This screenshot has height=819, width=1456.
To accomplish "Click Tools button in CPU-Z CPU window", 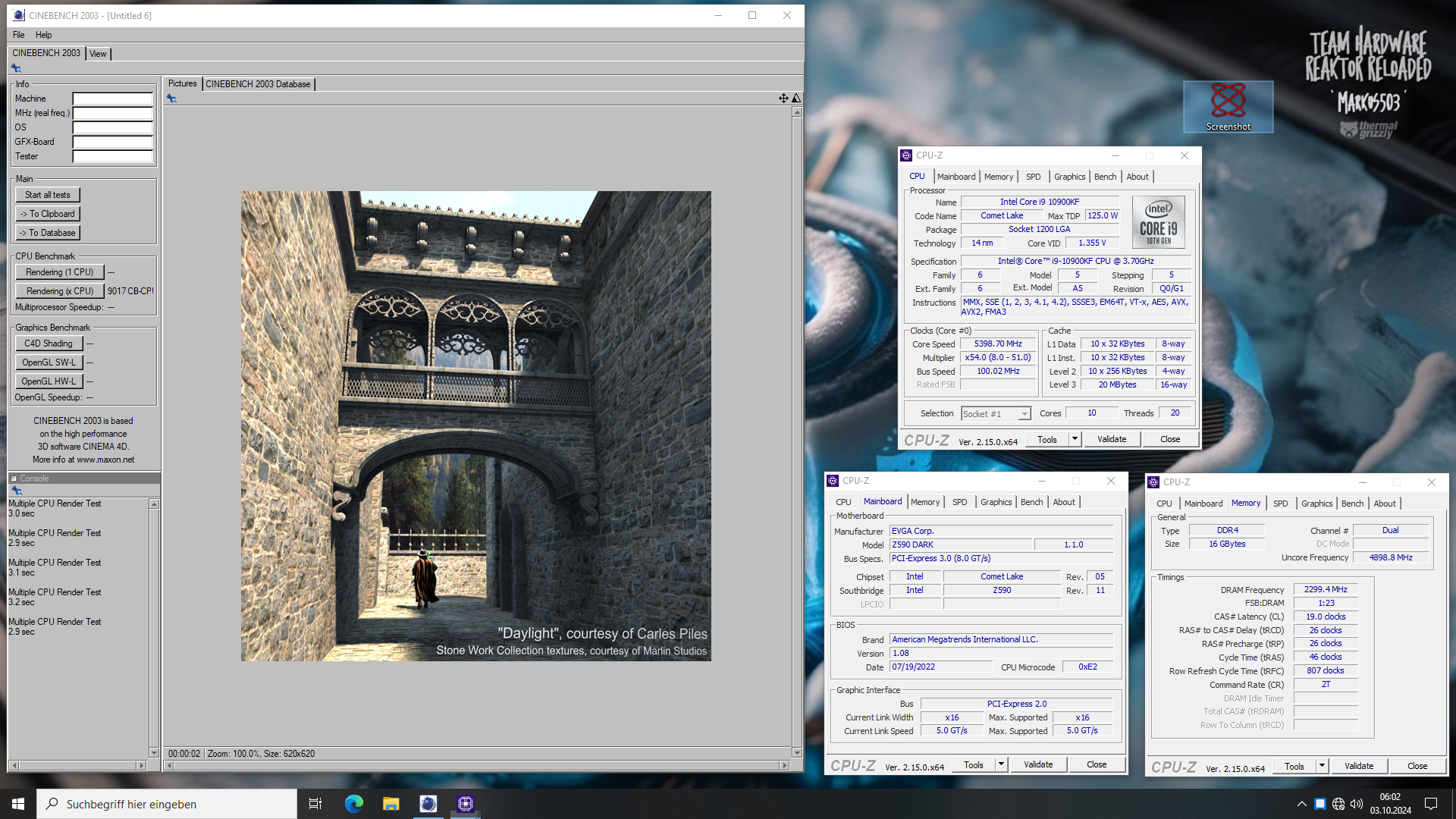I will pos(1047,439).
